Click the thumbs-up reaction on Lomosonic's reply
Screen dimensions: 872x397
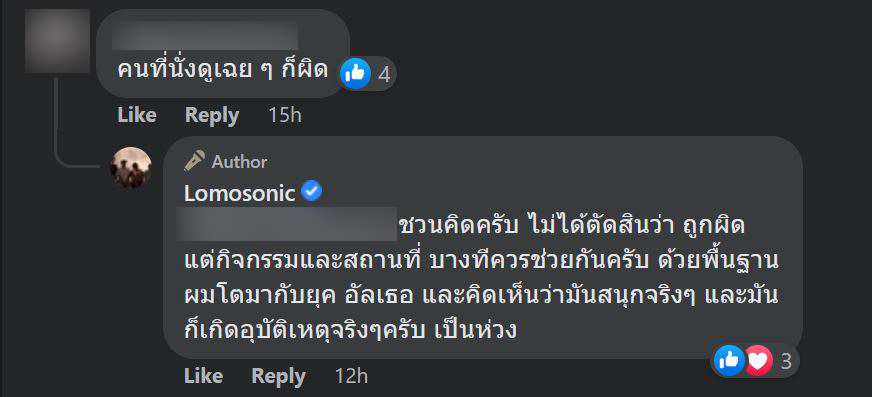(x=729, y=360)
